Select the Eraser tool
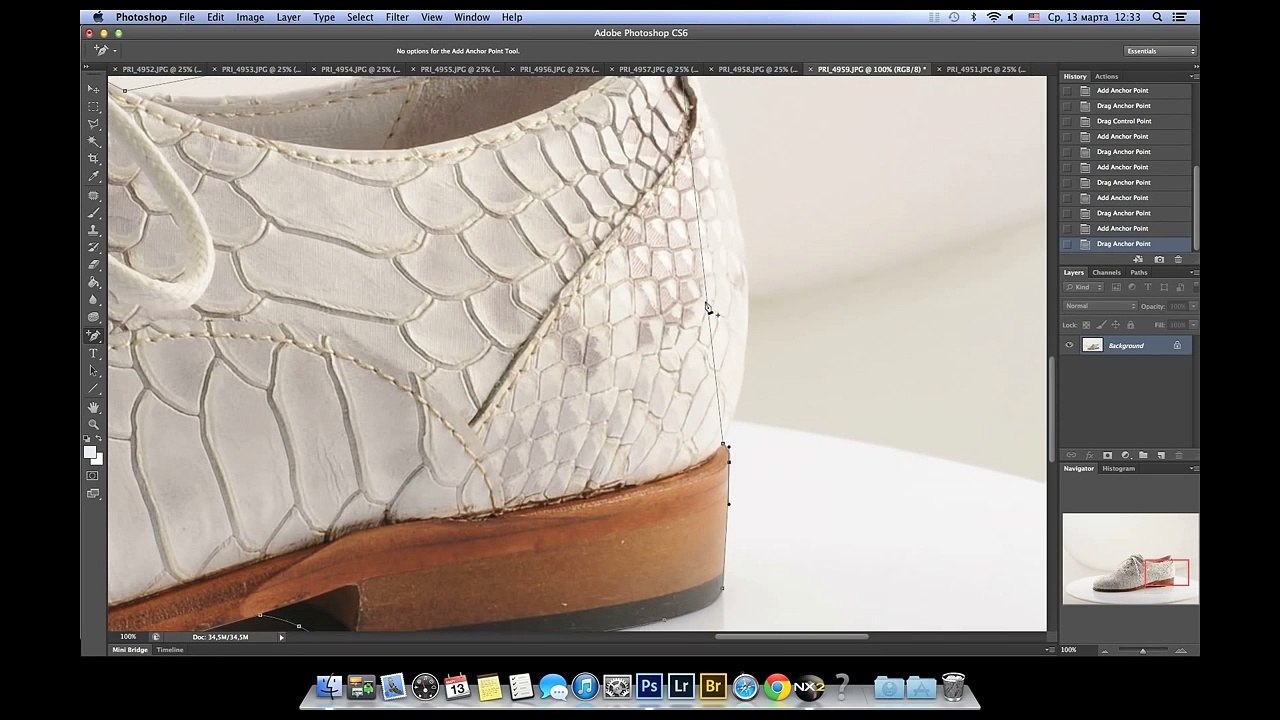 (x=94, y=265)
